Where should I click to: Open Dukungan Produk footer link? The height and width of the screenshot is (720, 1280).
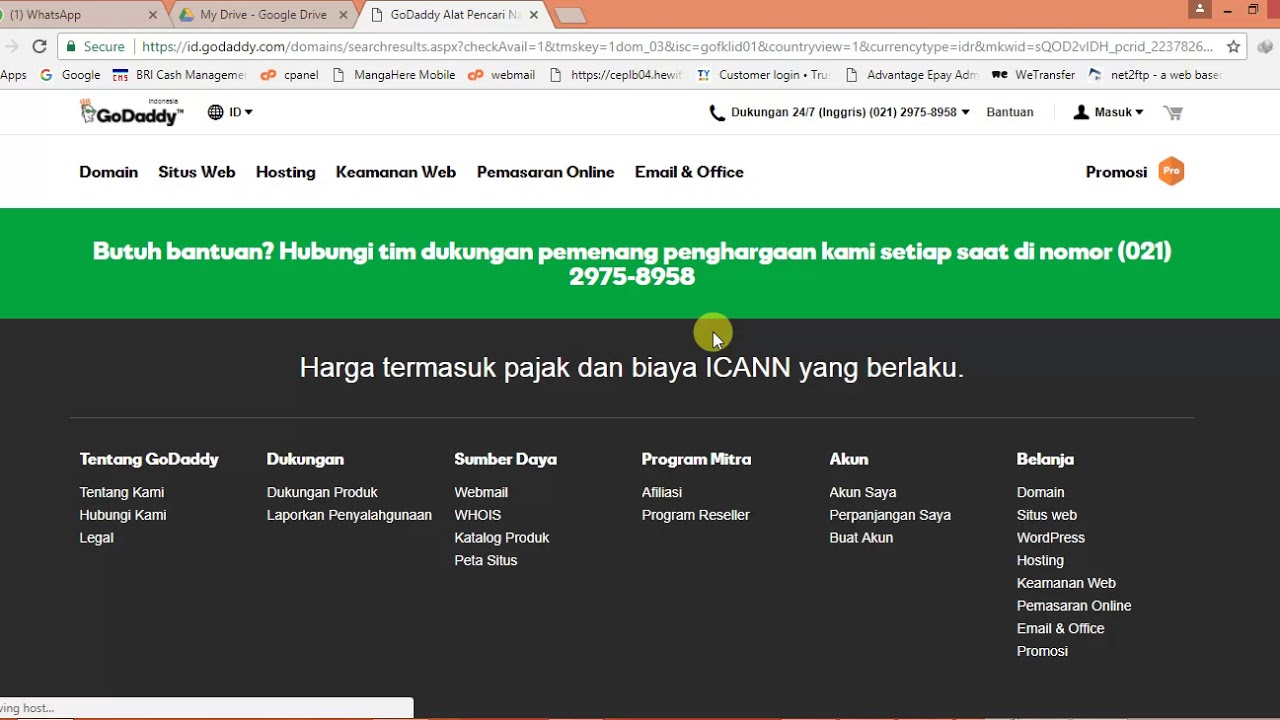click(322, 492)
